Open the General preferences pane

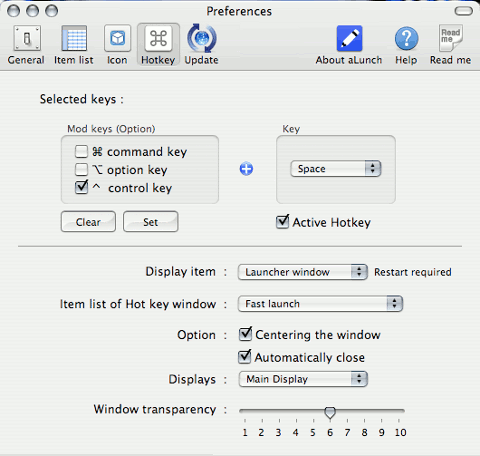tap(26, 46)
